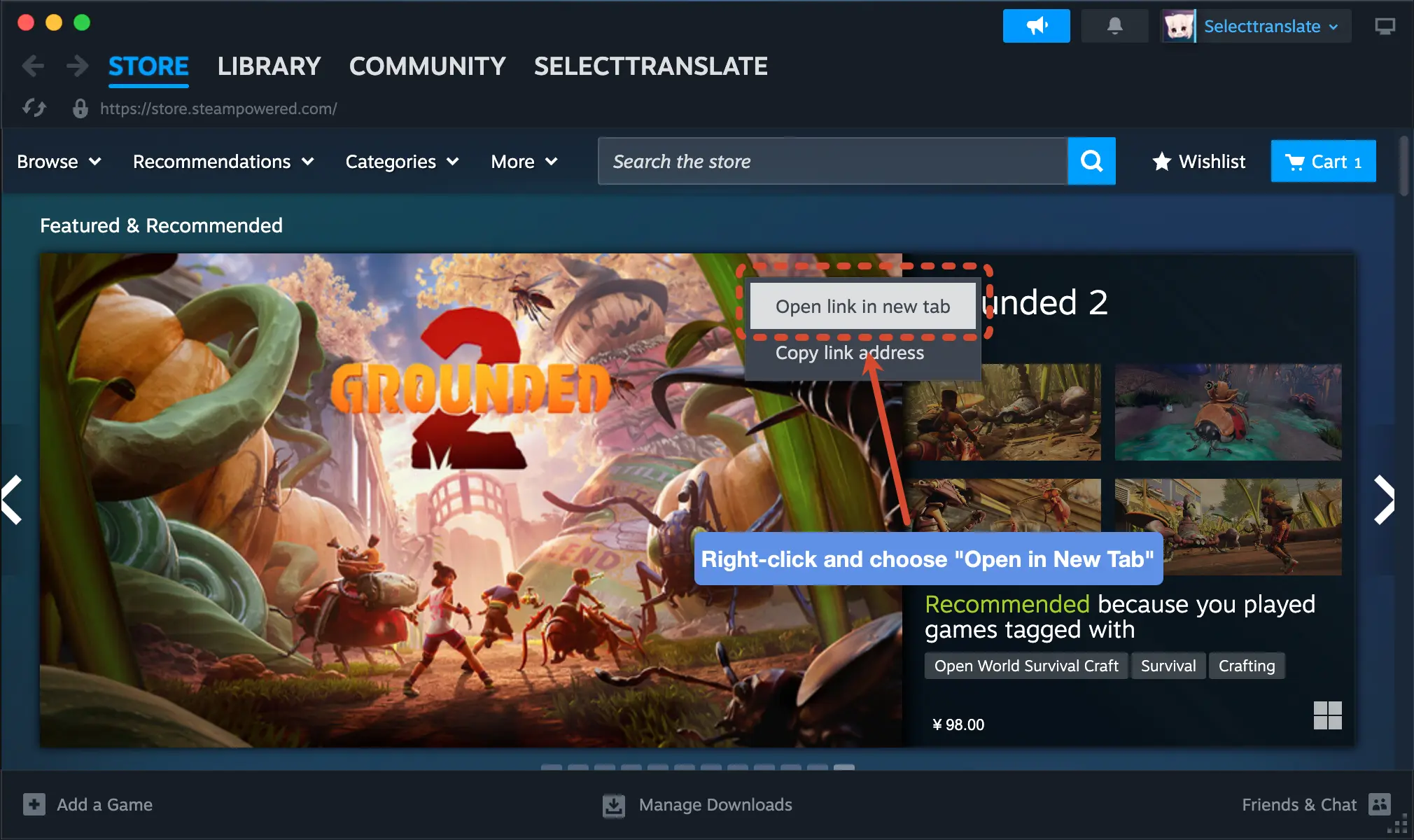
Task: Click the Windows platform icon
Action: coord(1328,715)
